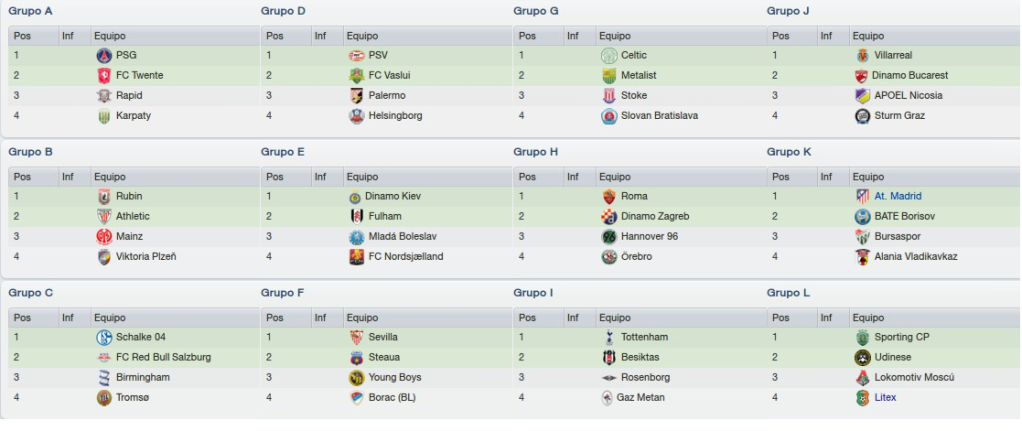
Task: Click the Inf column header in Grupo L
Action: [826, 318]
